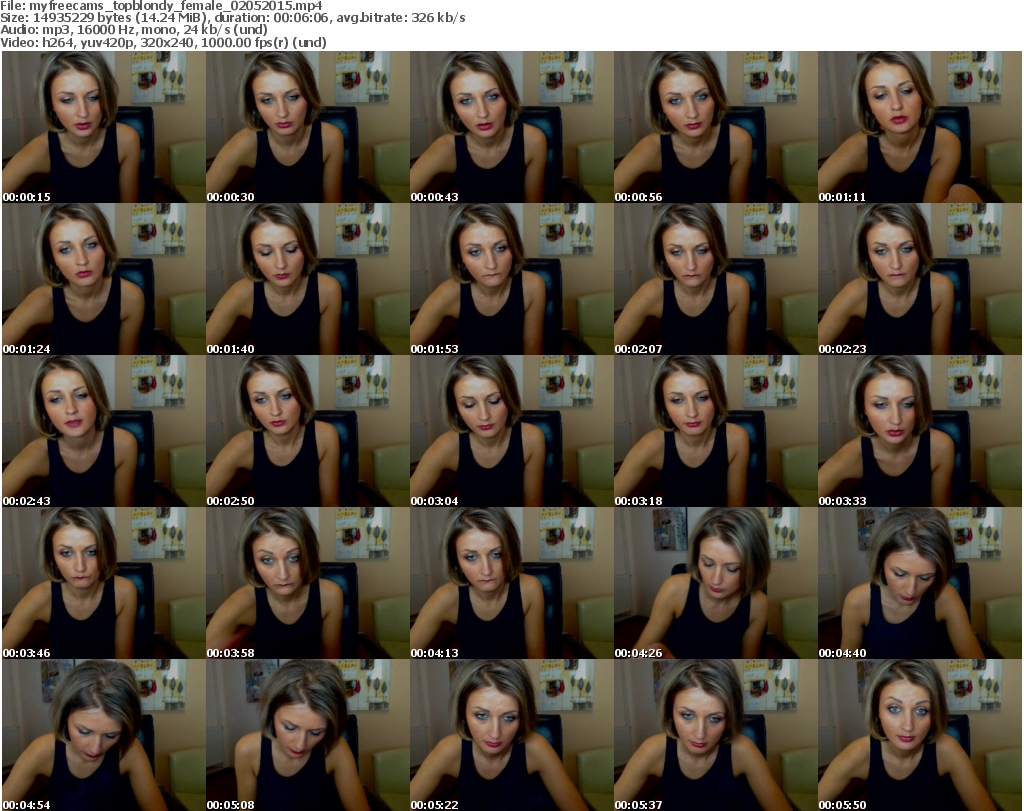Select the Video line reading h264, yuv420p

point(163,42)
